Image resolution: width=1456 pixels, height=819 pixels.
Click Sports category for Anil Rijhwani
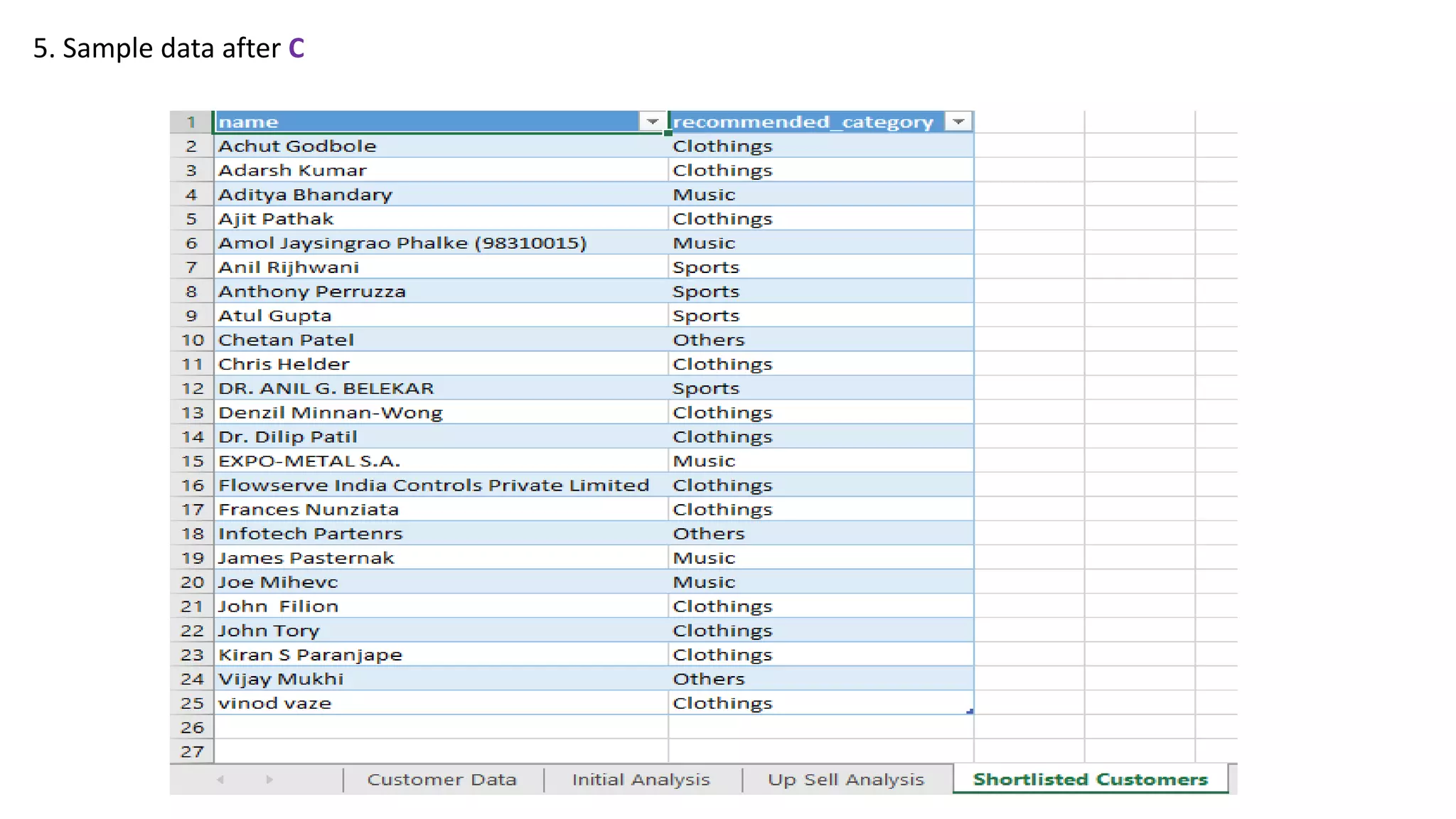[x=820, y=267]
